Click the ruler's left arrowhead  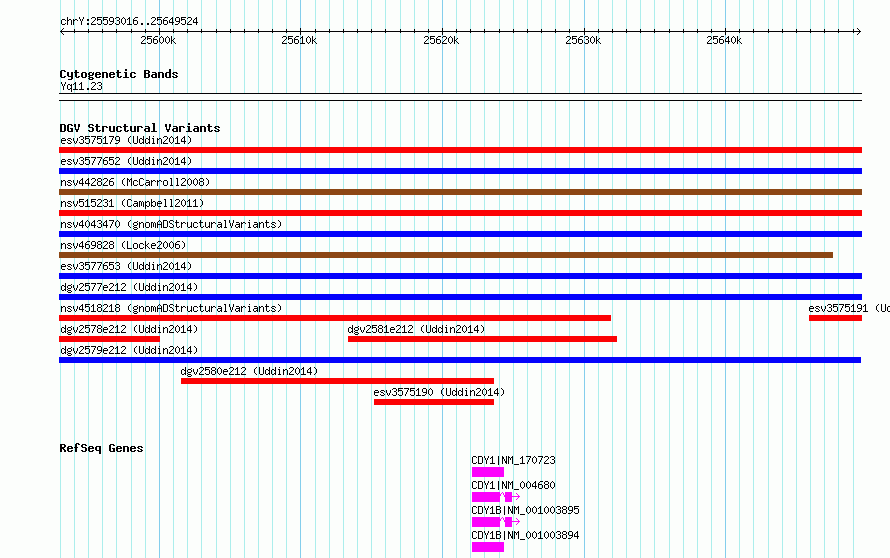[62, 32]
